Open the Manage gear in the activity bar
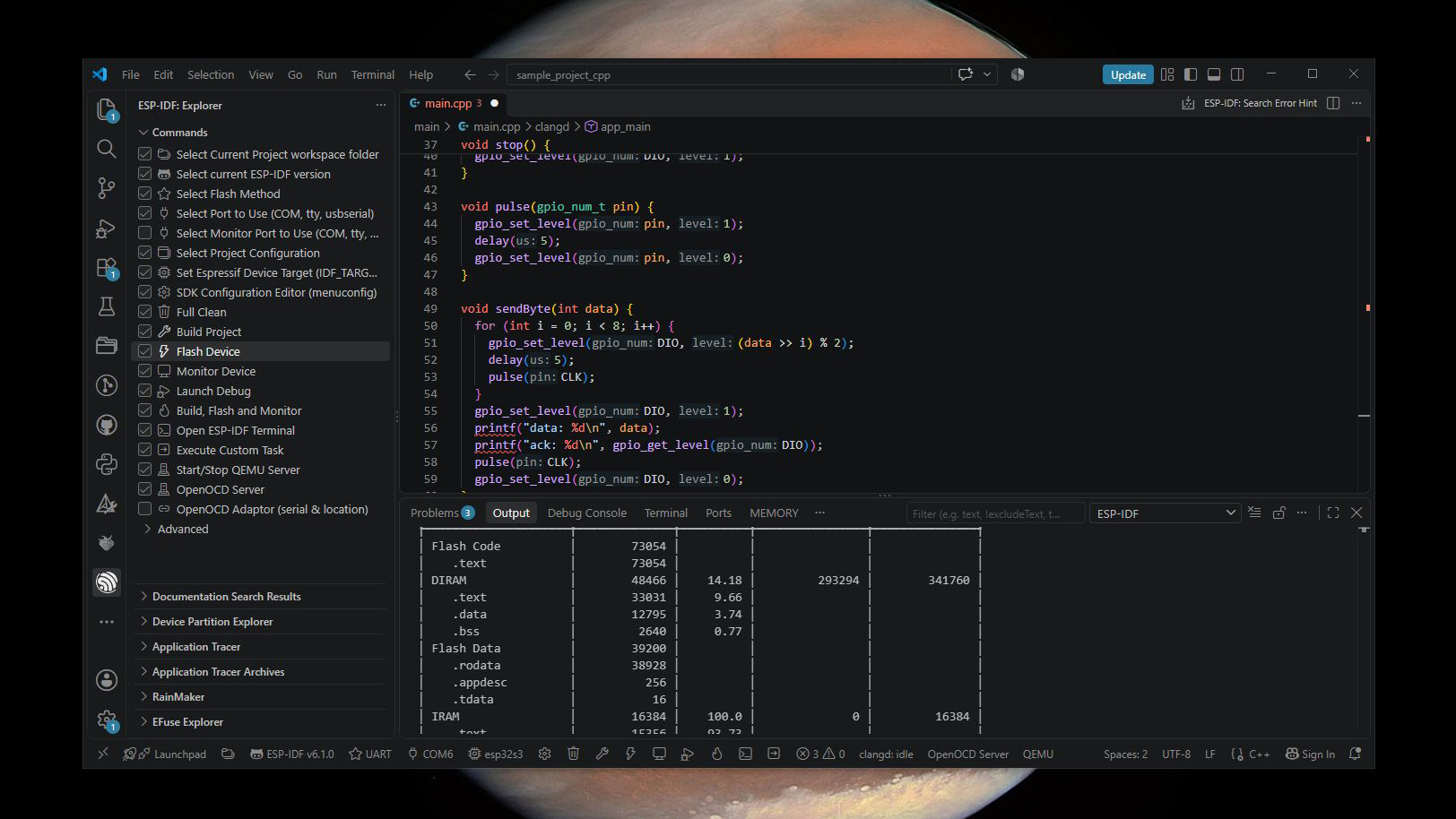1456x819 pixels. (x=106, y=720)
